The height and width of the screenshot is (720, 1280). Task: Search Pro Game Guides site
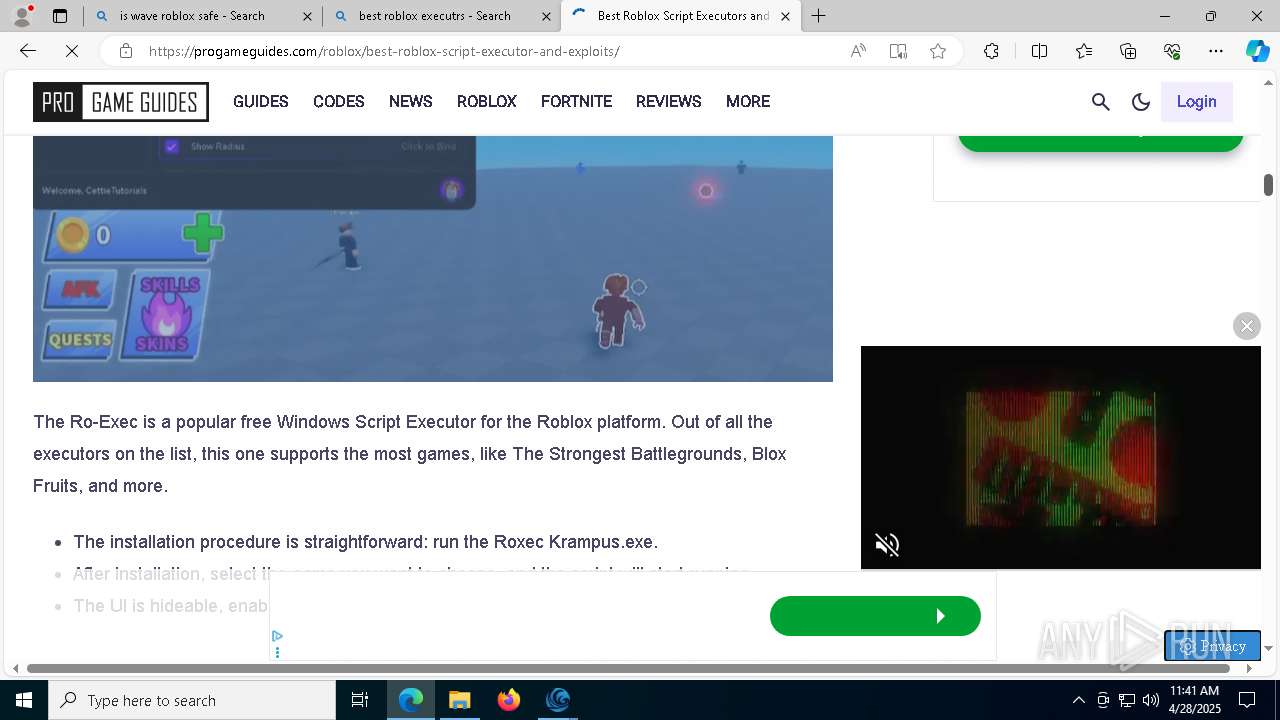click(1101, 101)
